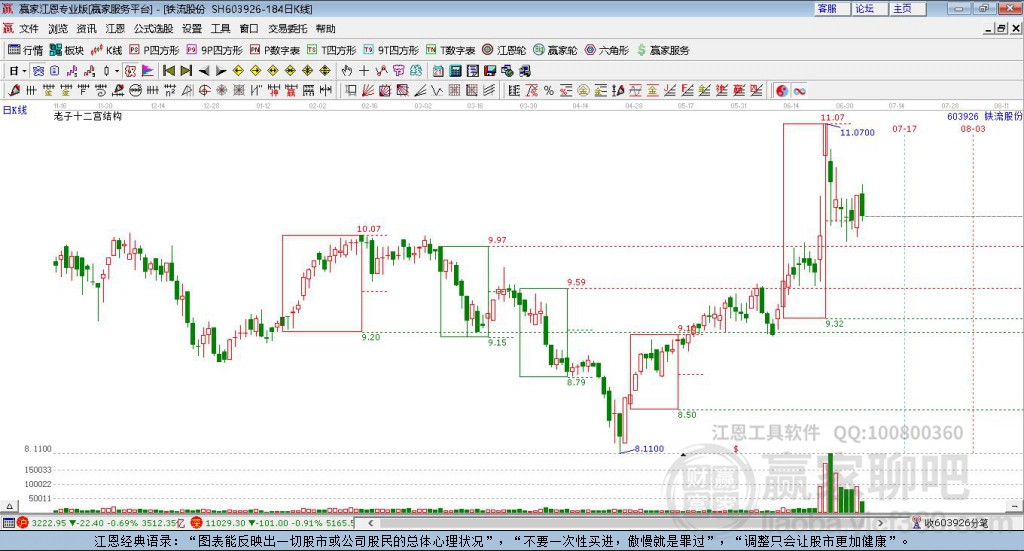Viewport: 1024px width, 551px height.
Task: Open the 窗口 menu
Action: click(249, 29)
